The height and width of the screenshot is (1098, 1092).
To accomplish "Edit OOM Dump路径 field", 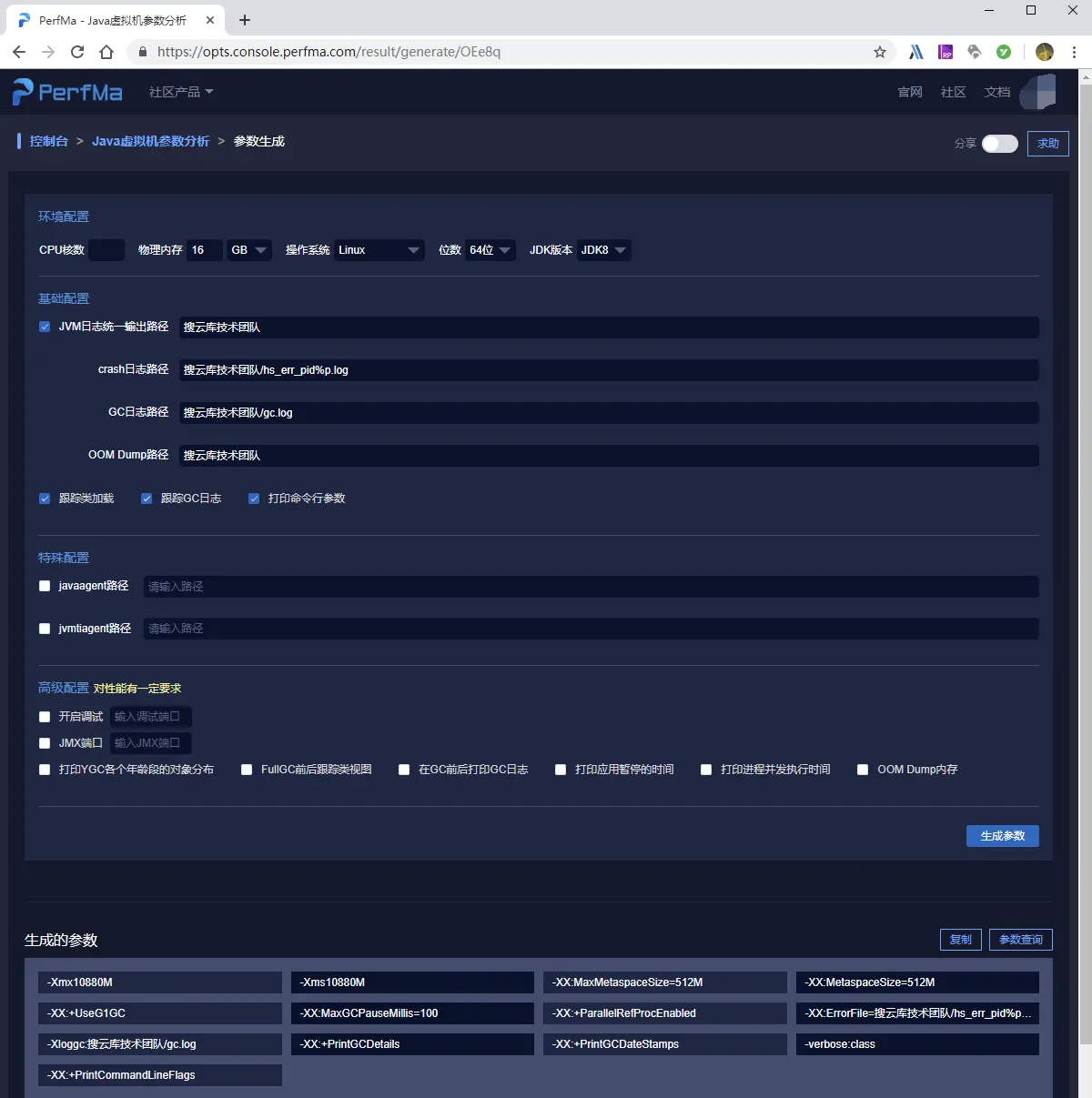I will click(609, 456).
